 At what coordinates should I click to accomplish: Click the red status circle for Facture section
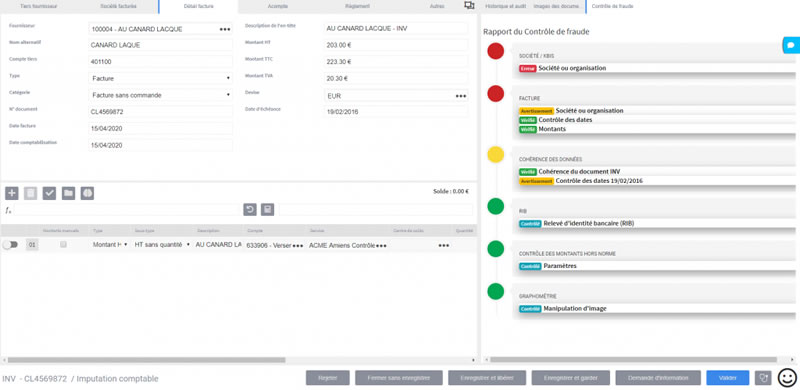pyautogui.click(x=495, y=93)
